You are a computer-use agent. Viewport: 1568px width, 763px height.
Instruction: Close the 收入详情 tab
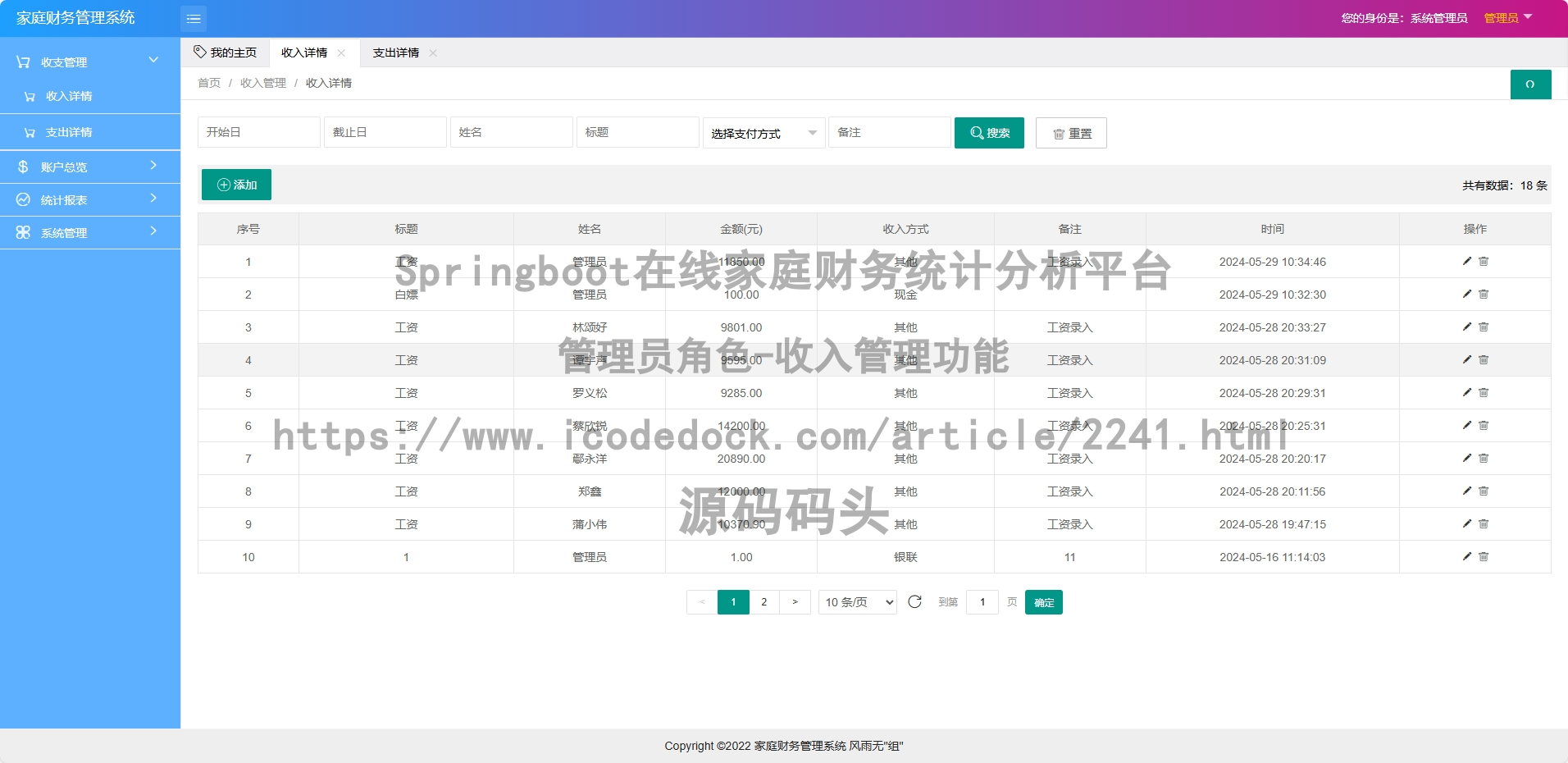(341, 53)
